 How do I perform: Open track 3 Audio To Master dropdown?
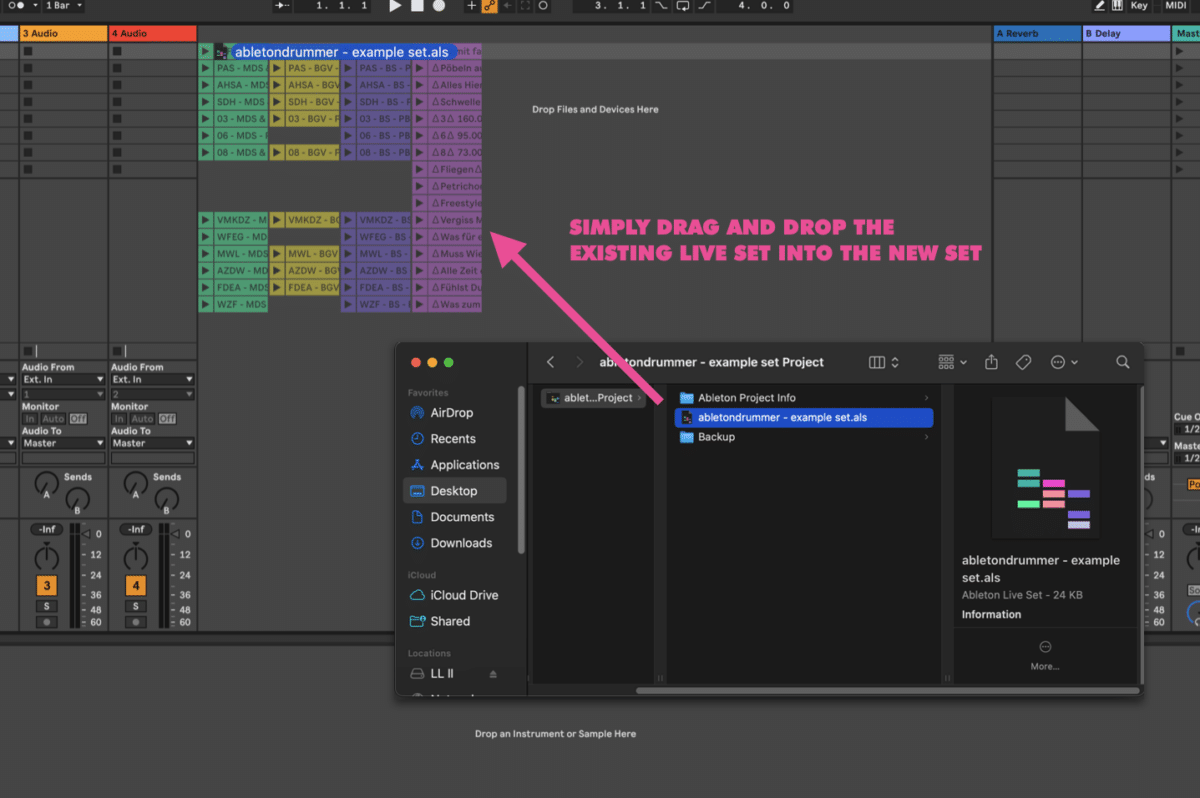pos(63,443)
